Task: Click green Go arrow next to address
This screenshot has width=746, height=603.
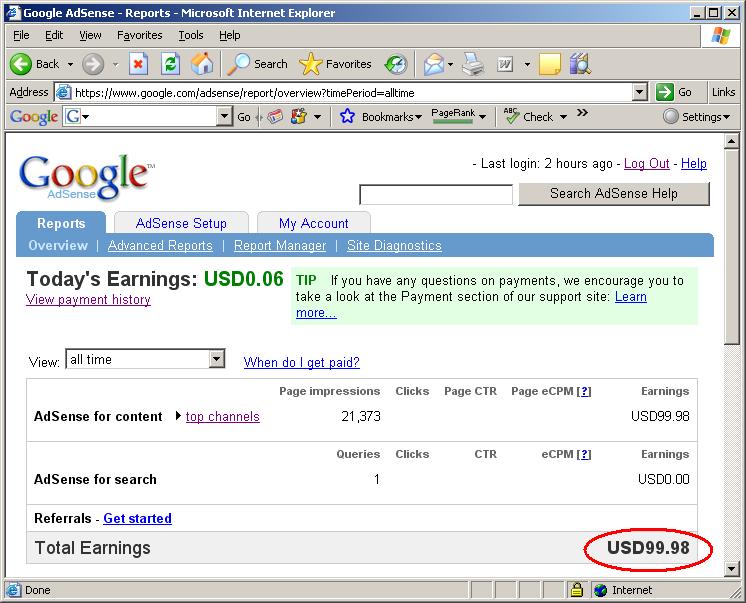Action: pos(665,92)
